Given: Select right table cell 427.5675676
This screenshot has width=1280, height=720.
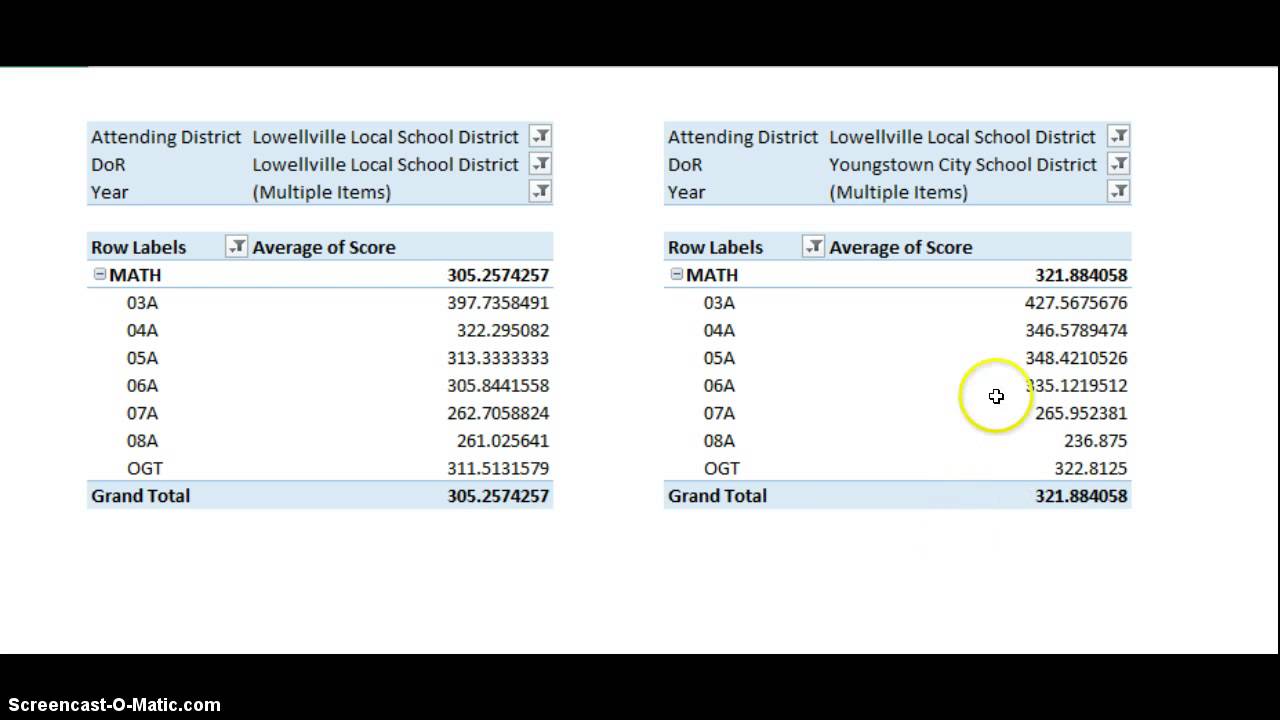Looking at the screenshot, I should tap(1076, 302).
